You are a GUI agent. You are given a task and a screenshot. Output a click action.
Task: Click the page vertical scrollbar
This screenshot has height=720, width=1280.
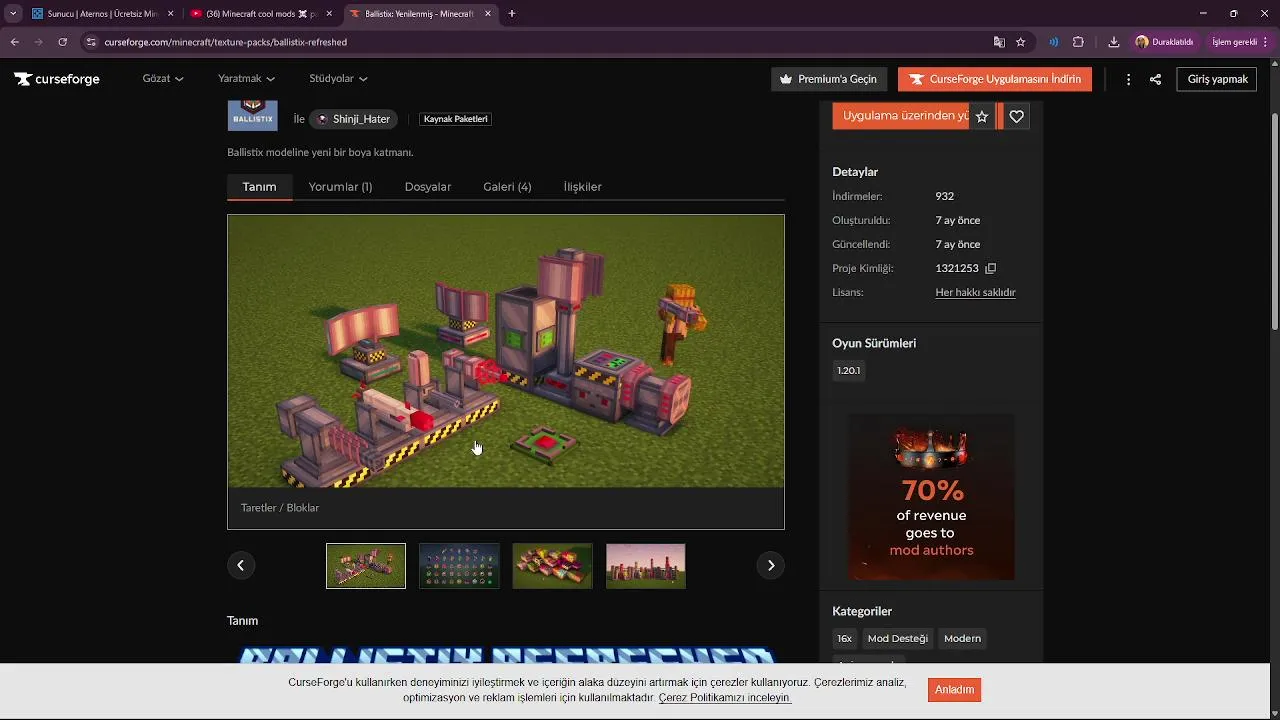pos(1274,220)
